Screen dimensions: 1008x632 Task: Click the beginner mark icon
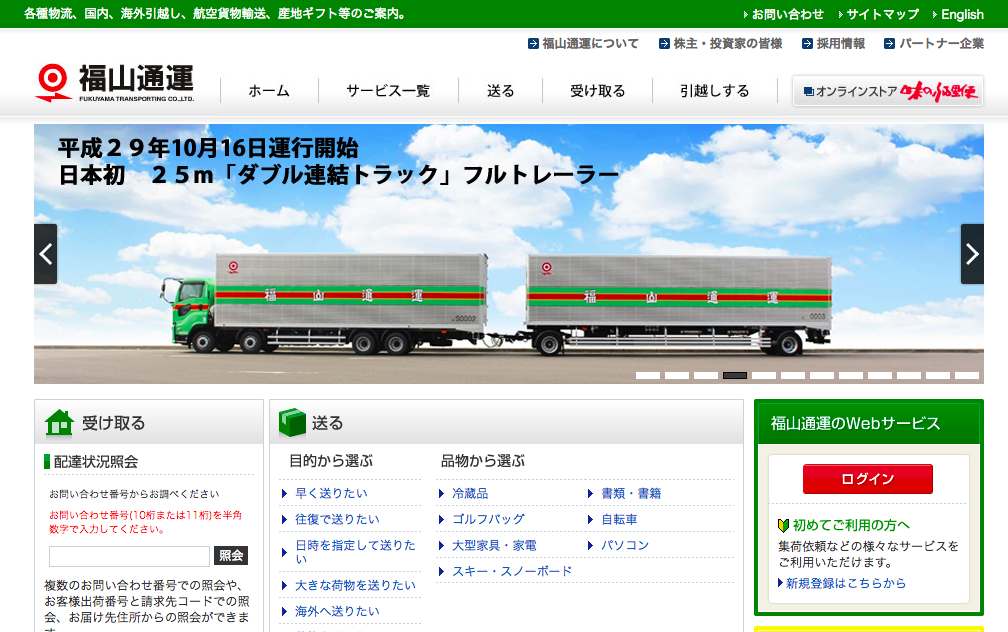pos(783,525)
